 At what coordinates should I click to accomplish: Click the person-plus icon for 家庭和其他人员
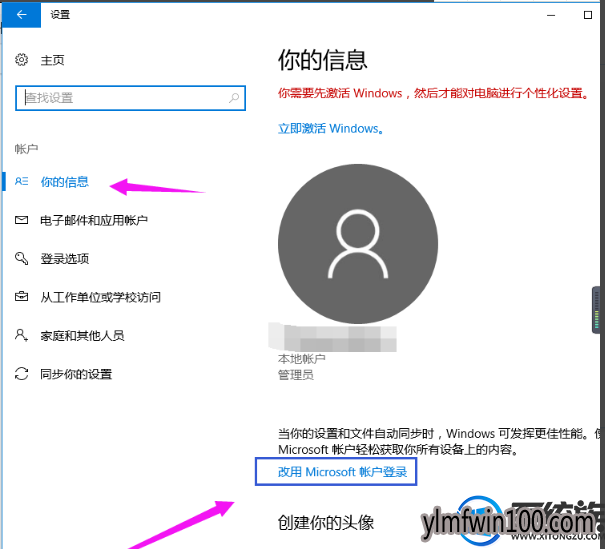pyautogui.click(x=22, y=335)
